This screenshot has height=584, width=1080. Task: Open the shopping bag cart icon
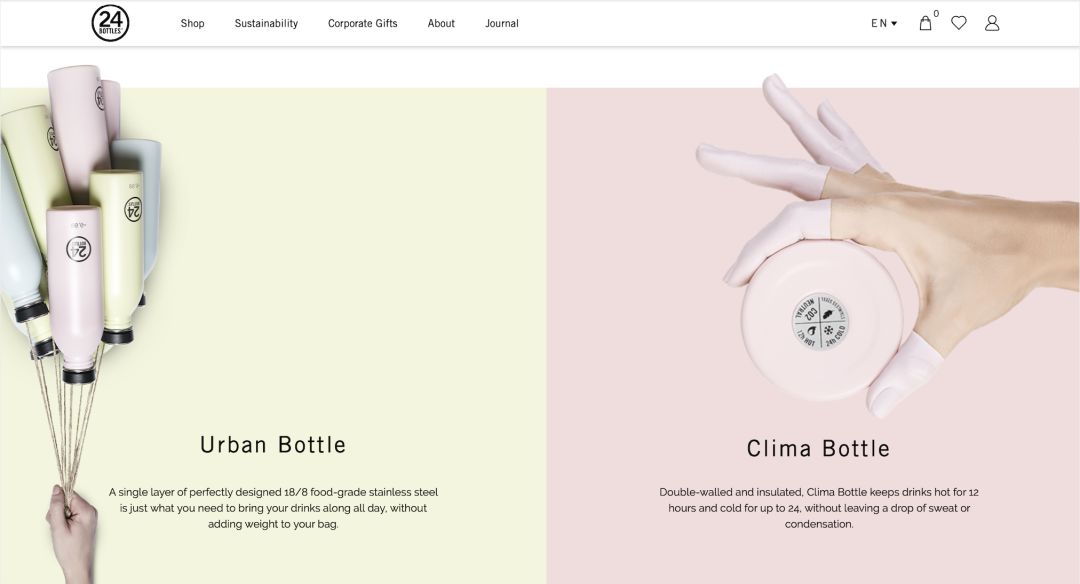pos(925,23)
